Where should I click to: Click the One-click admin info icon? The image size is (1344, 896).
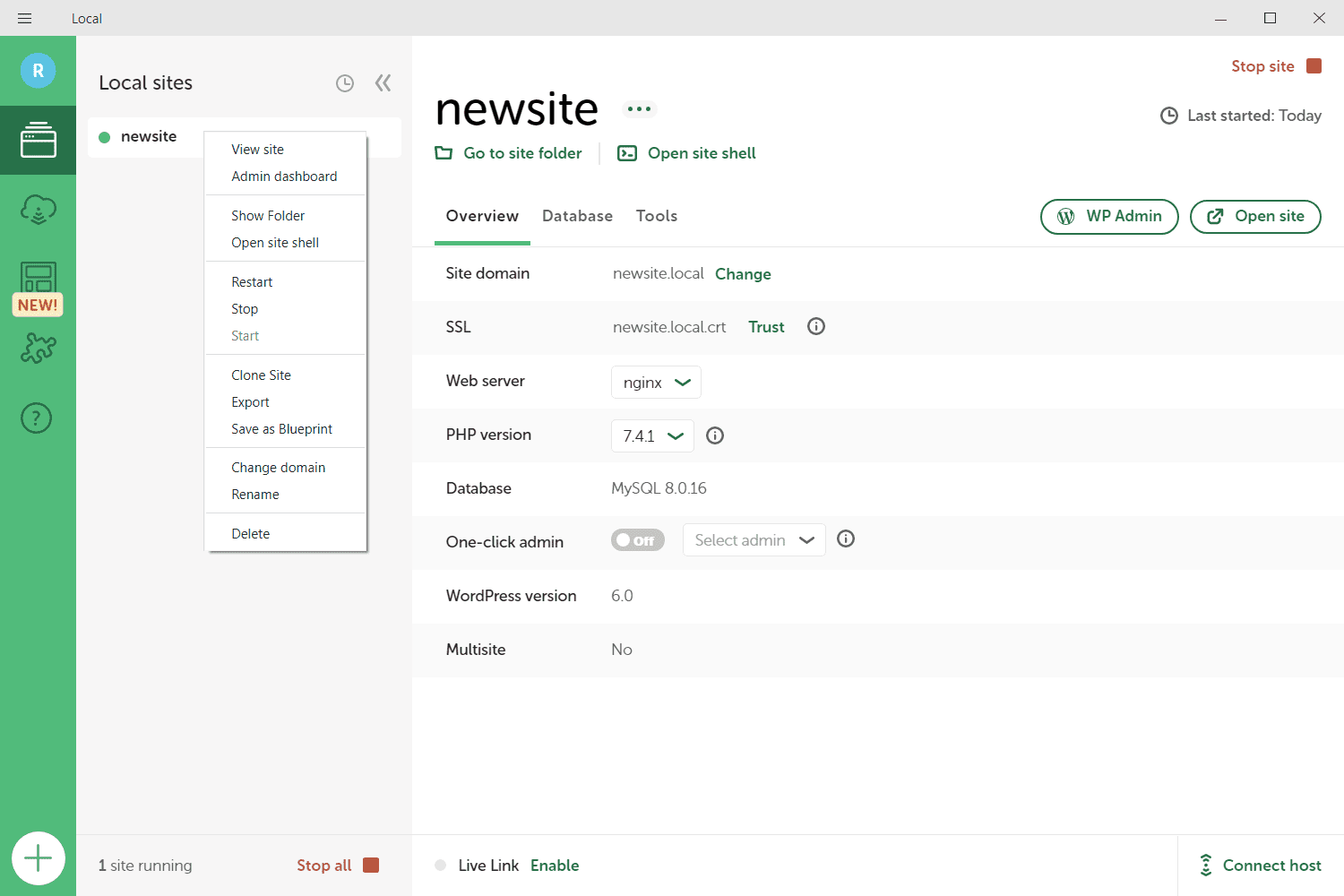(x=846, y=538)
